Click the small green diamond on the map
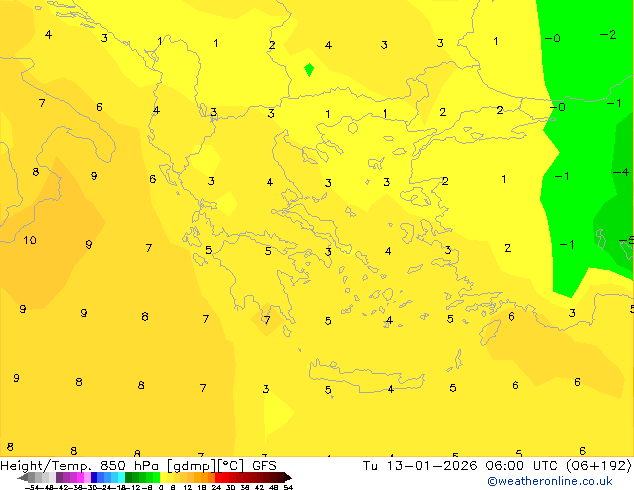Image resolution: width=634 pixels, height=490 pixels. click(309, 70)
